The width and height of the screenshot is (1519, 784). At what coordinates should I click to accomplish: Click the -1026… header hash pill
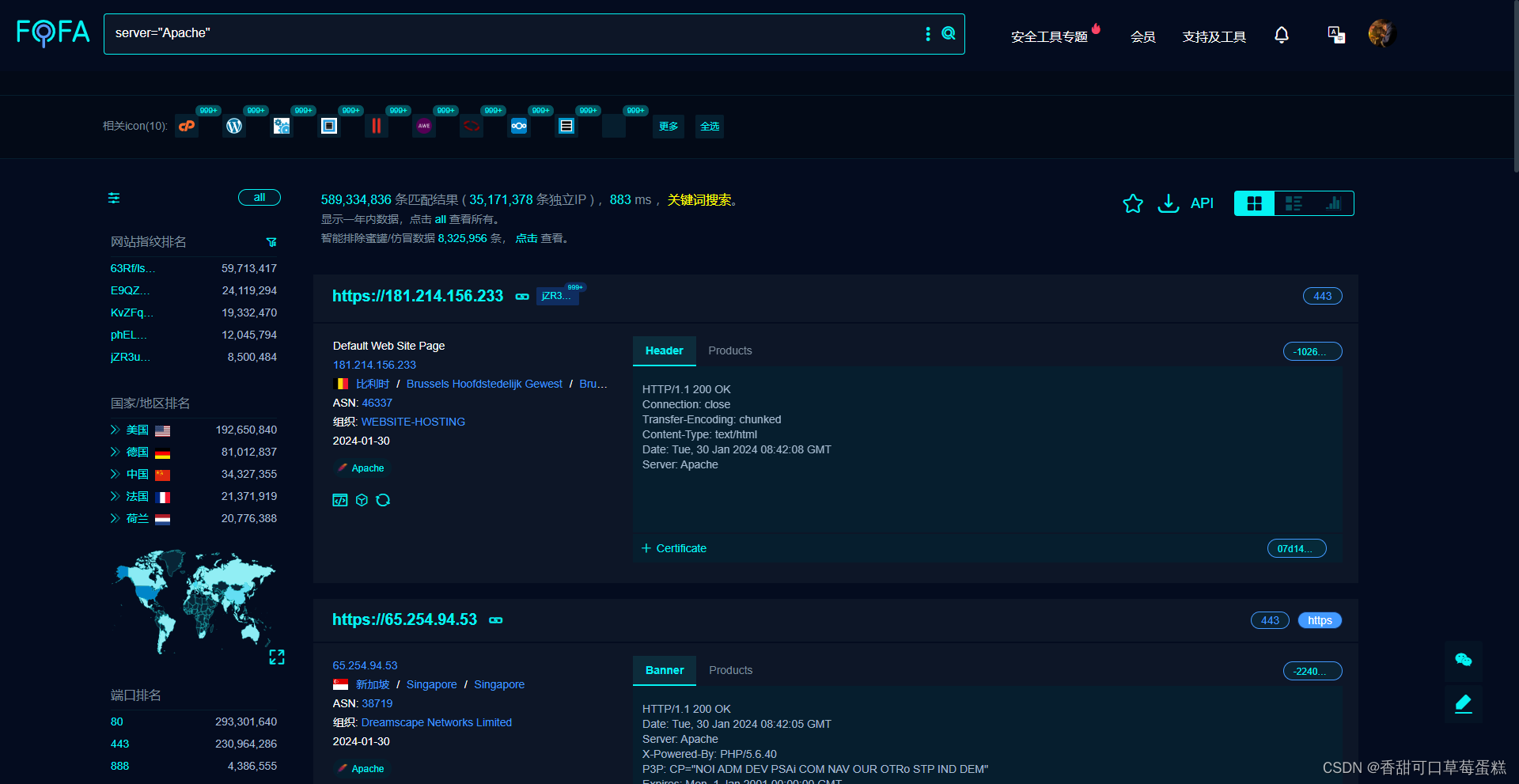pyautogui.click(x=1313, y=351)
